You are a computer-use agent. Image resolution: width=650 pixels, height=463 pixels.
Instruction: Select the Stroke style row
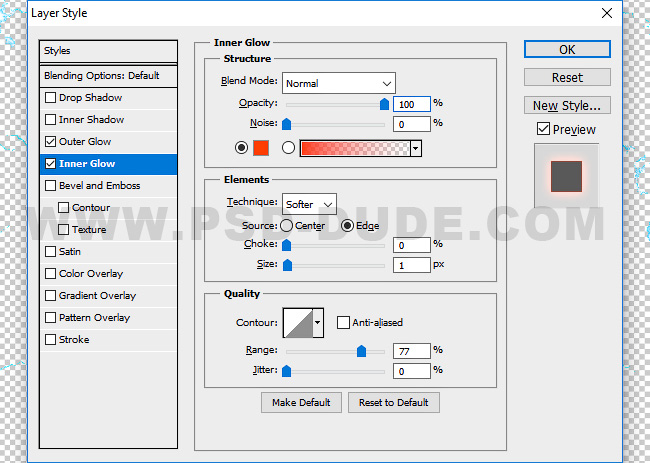[108, 339]
